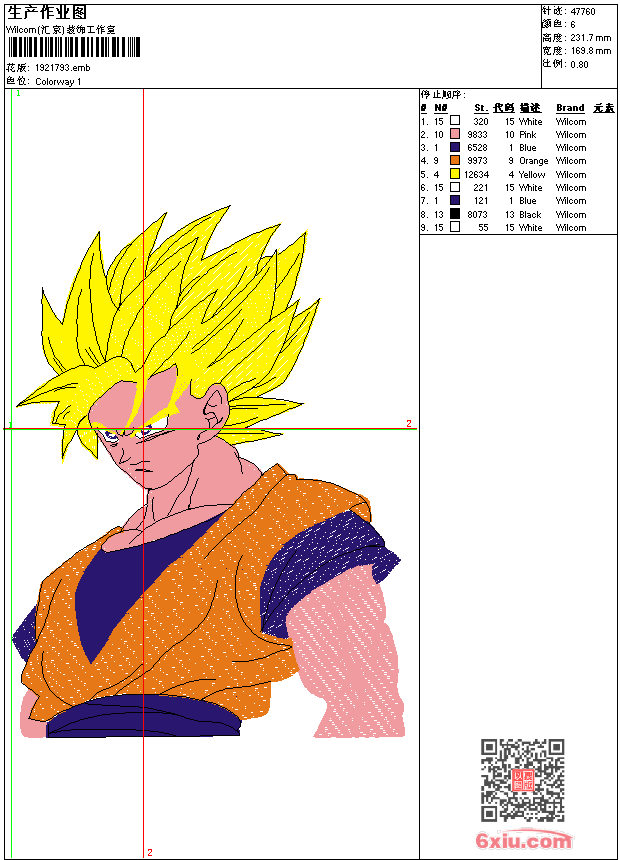The height and width of the screenshot is (860, 620).
Task: Click the Goku embroidery design preview
Action: click(x=211, y=472)
